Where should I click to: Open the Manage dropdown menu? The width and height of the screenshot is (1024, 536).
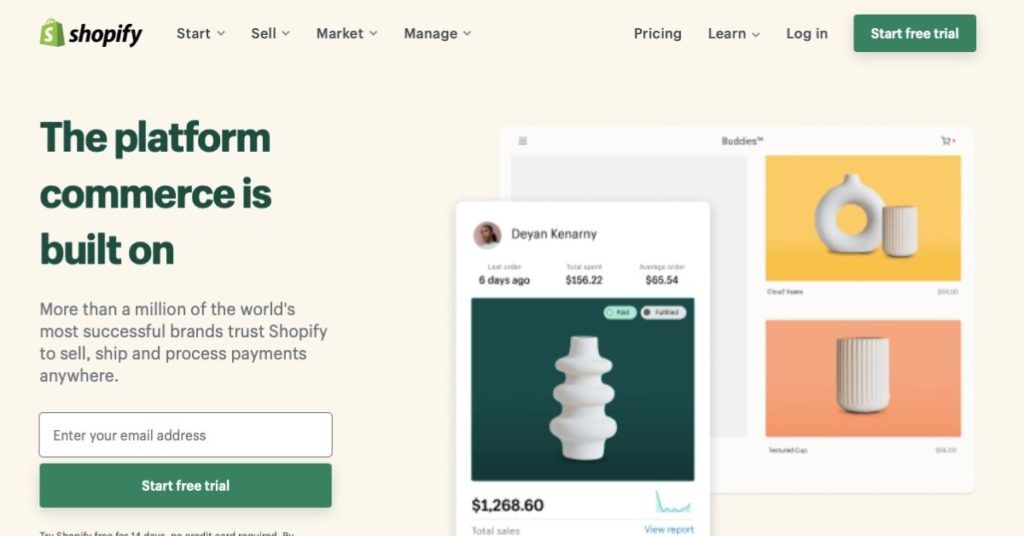pyautogui.click(x=437, y=33)
